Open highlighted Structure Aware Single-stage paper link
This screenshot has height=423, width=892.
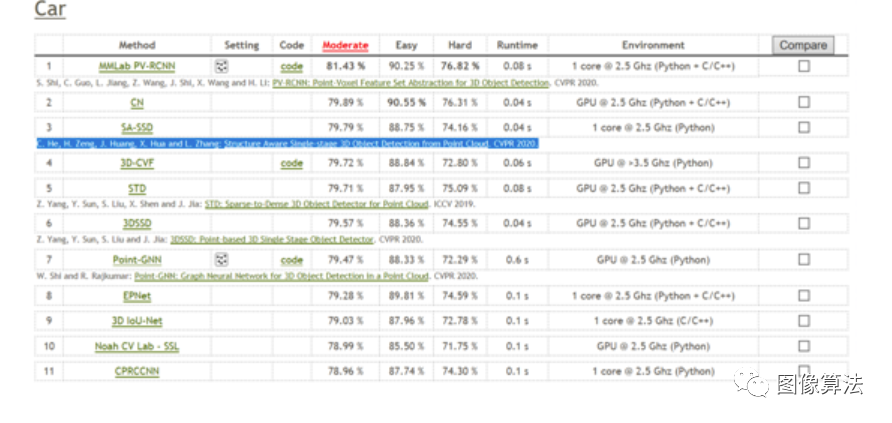point(356,144)
